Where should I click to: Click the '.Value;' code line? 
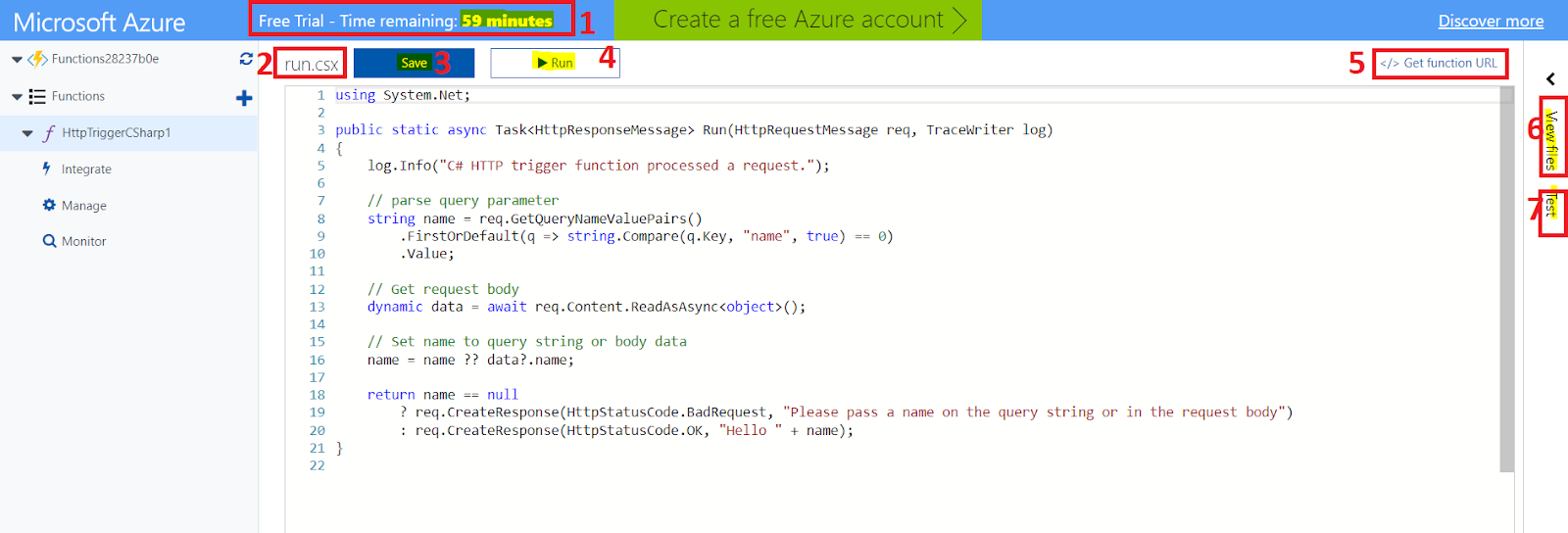click(426, 254)
